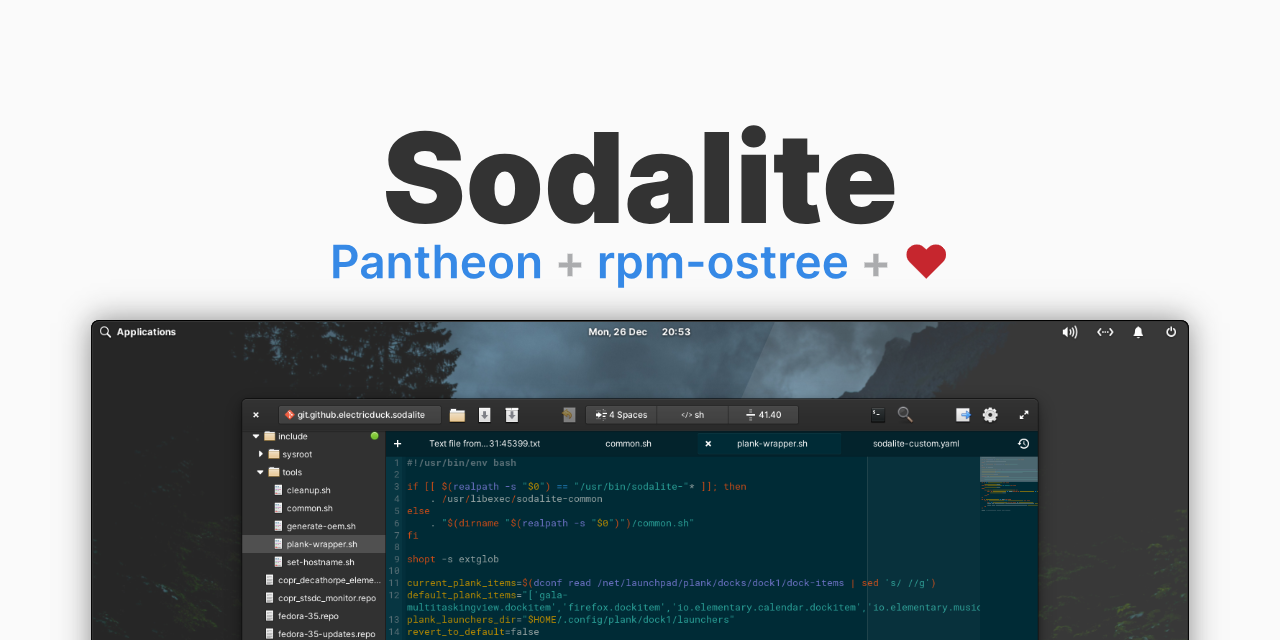Enter fullscreen with the expand-arrows icon
Viewport: 1280px width, 640px height.
coord(1023,414)
